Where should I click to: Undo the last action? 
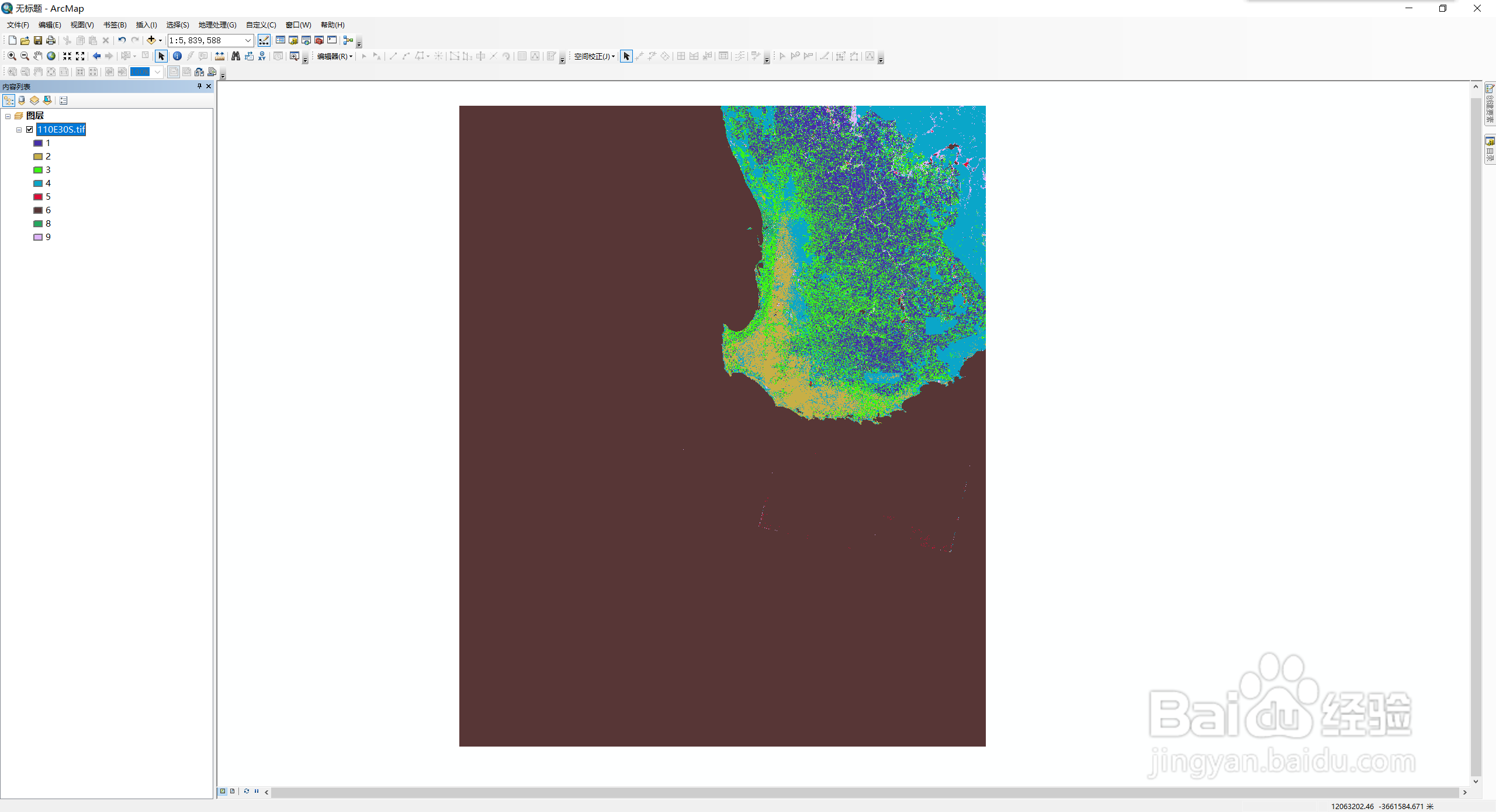coord(122,40)
